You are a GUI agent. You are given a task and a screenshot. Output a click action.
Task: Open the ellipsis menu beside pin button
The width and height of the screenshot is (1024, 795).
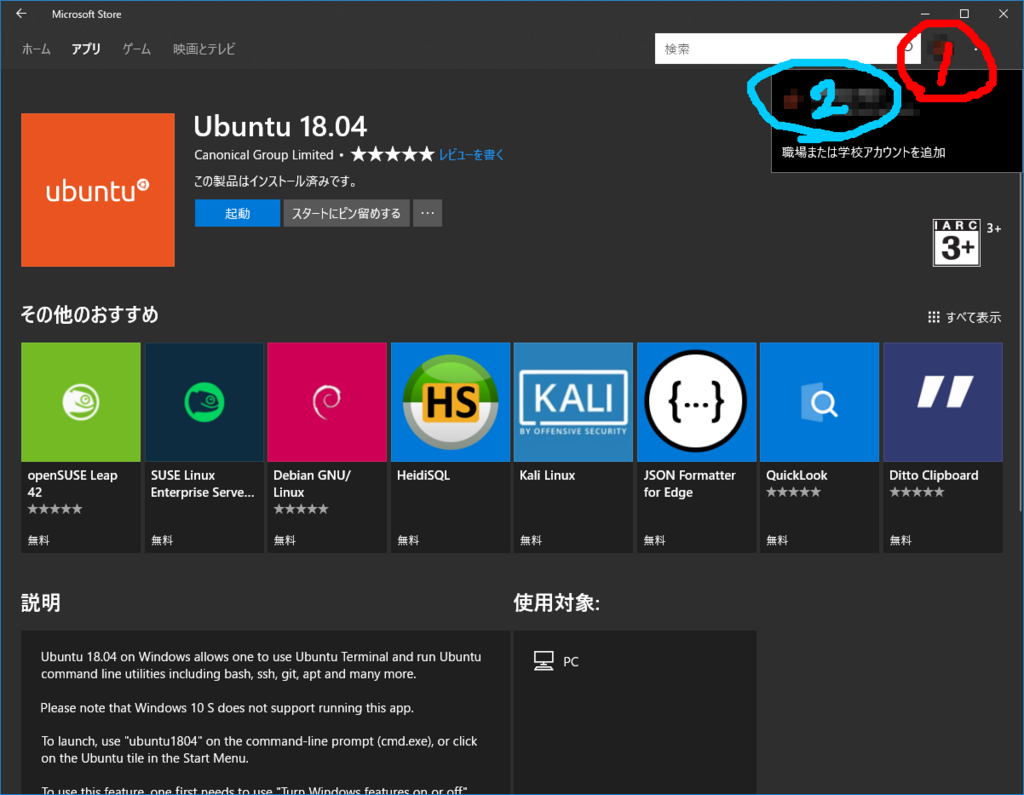coord(428,214)
